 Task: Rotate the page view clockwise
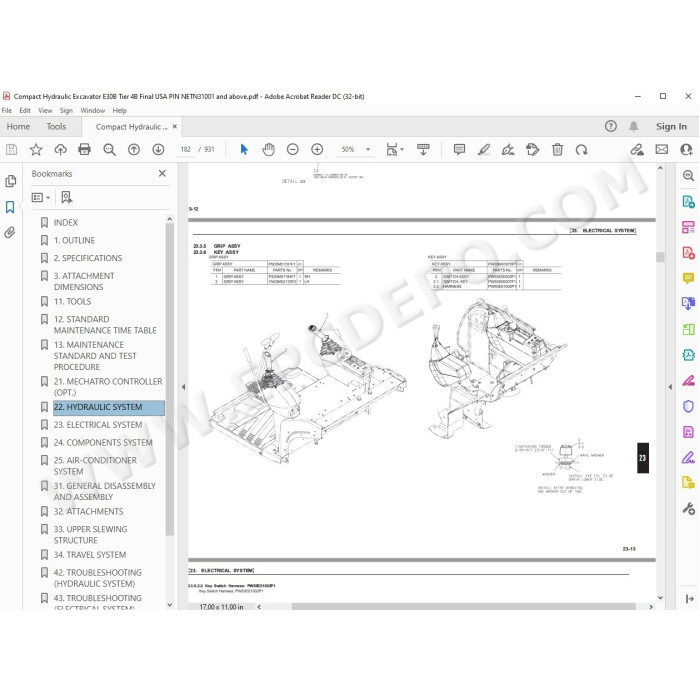click(581, 150)
